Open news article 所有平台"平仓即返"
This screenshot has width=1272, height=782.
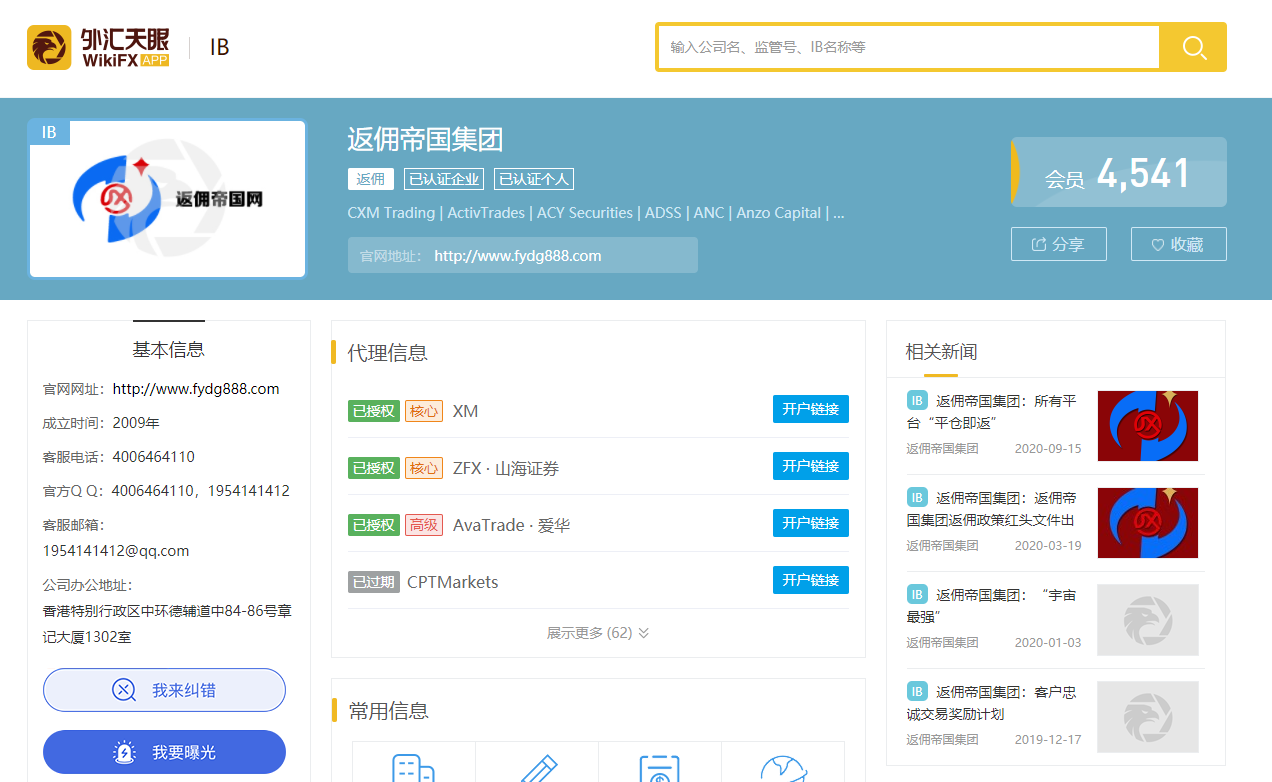coord(992,411)
